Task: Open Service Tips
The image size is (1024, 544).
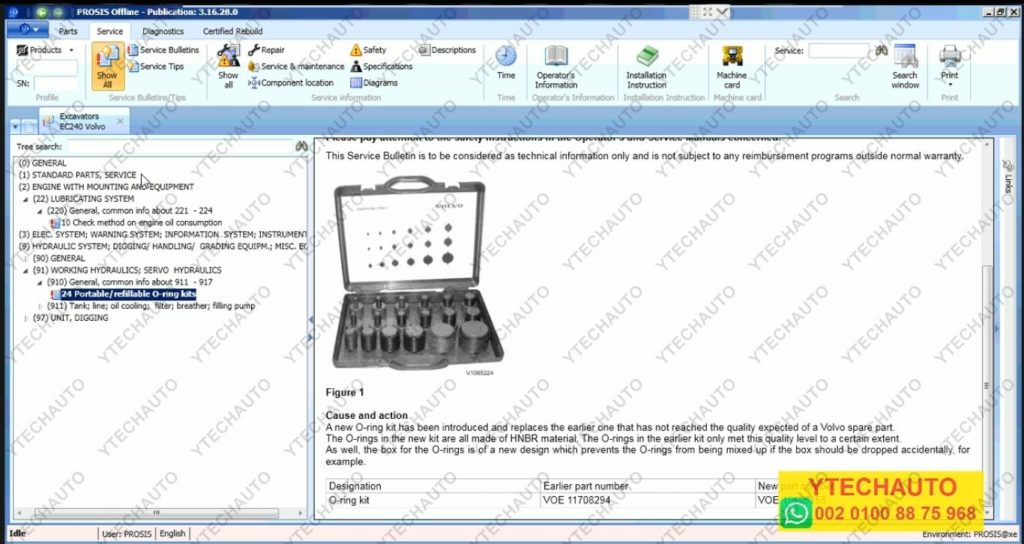Action: coord(156,66)
